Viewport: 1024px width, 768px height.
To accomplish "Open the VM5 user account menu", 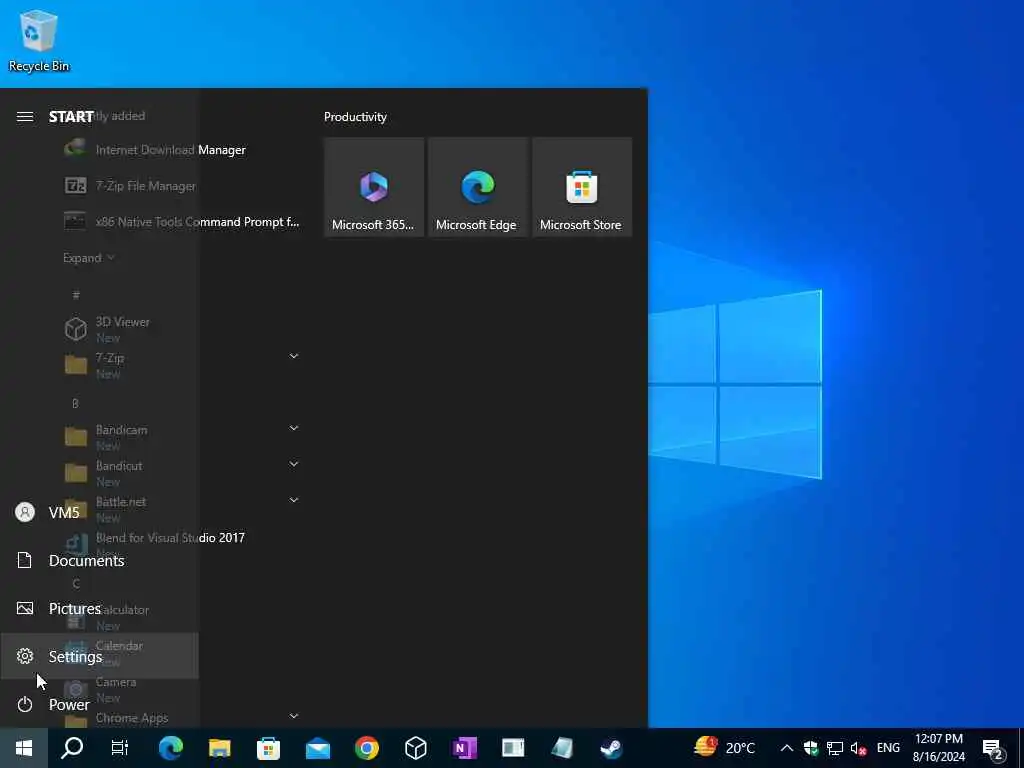I will [99, 512].
